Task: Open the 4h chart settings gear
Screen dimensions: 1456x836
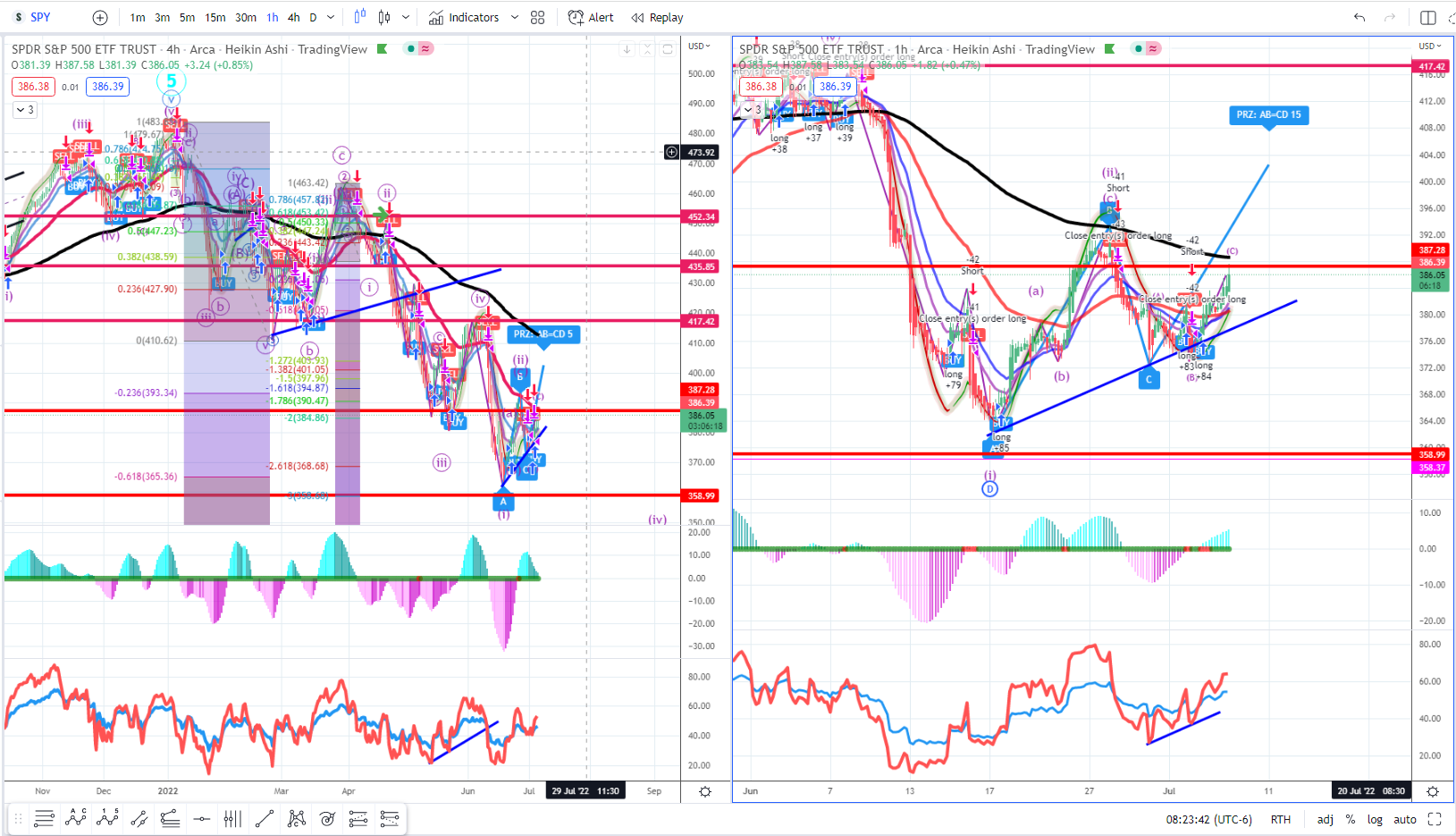Action: tap(705, 791)
